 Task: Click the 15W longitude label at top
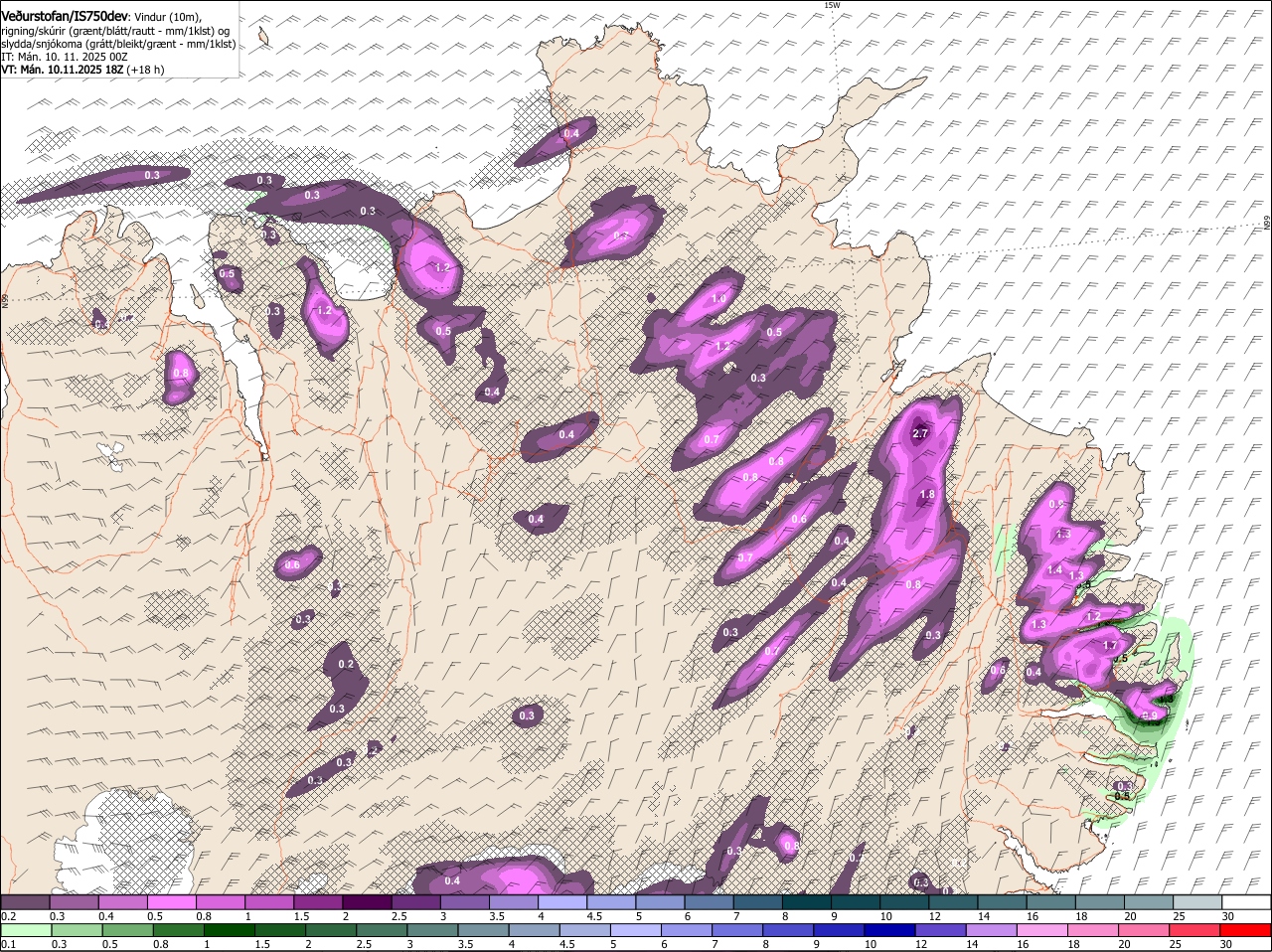[x=832, y=5]
